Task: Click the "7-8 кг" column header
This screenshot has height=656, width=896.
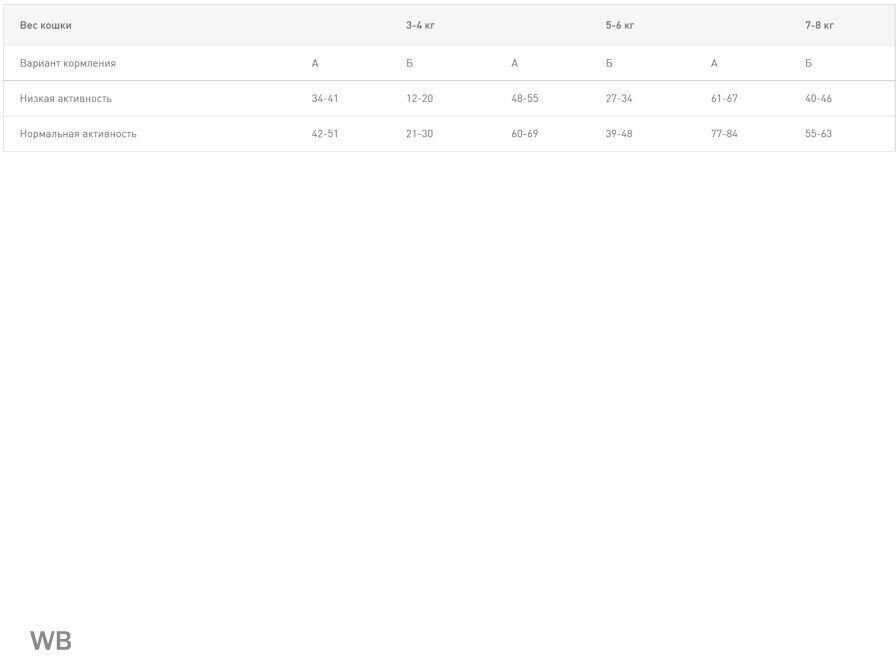Action: (x=819, y=26)
